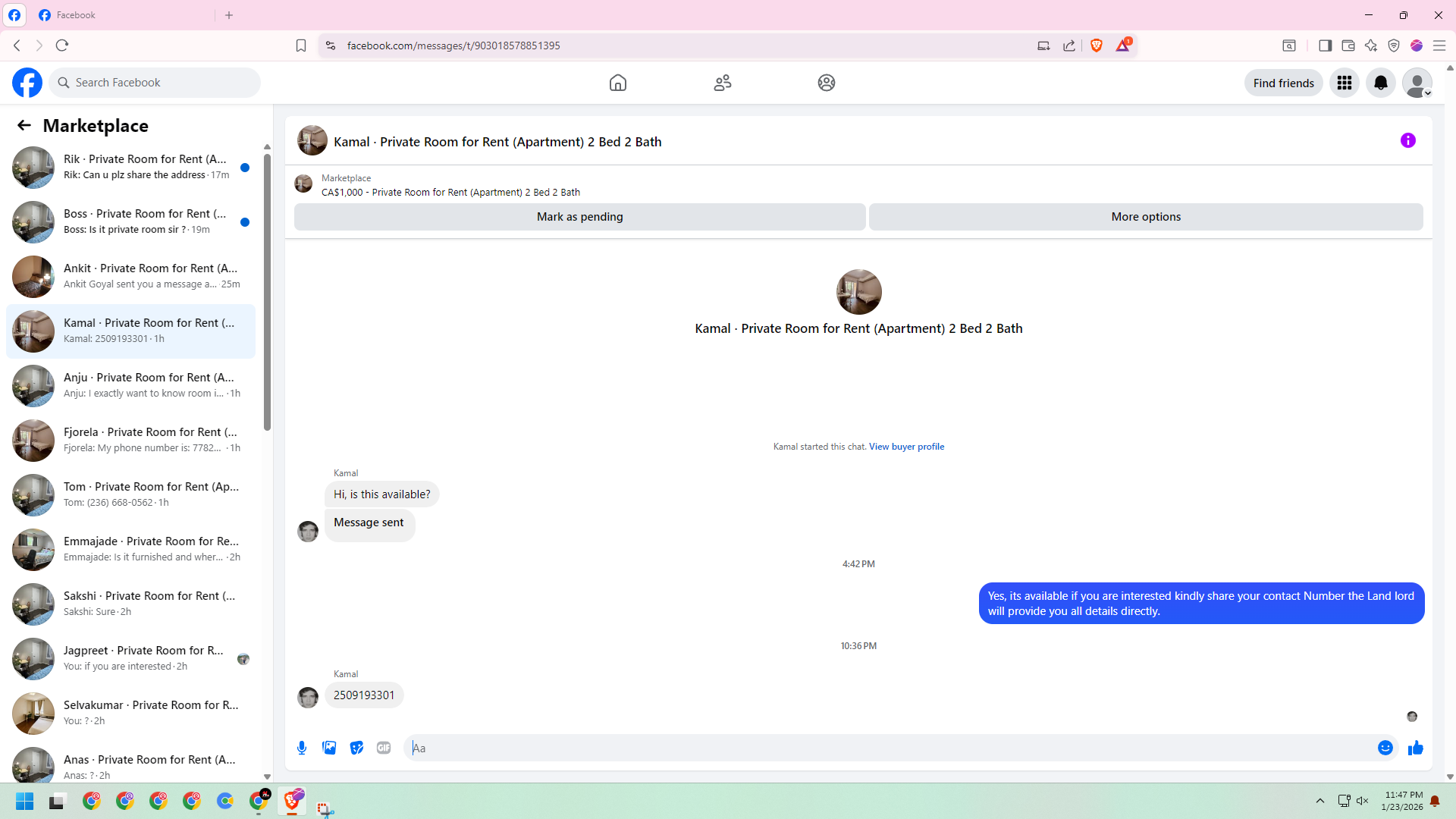Open the View buyer profile link
Viewport: 1456px width, 819px height.
[x=906, y=447]
